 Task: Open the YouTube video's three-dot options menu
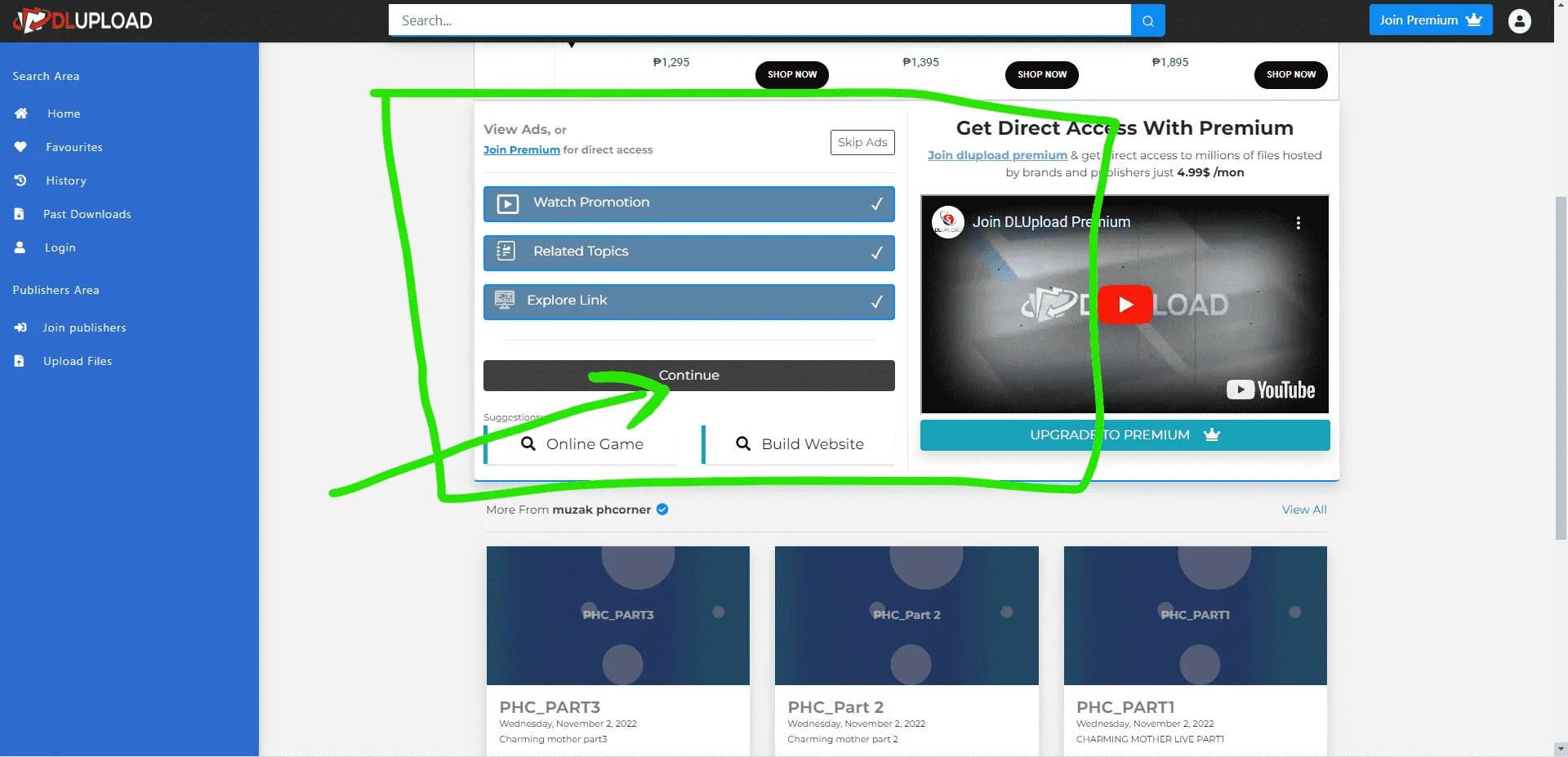pos(1298,222)
